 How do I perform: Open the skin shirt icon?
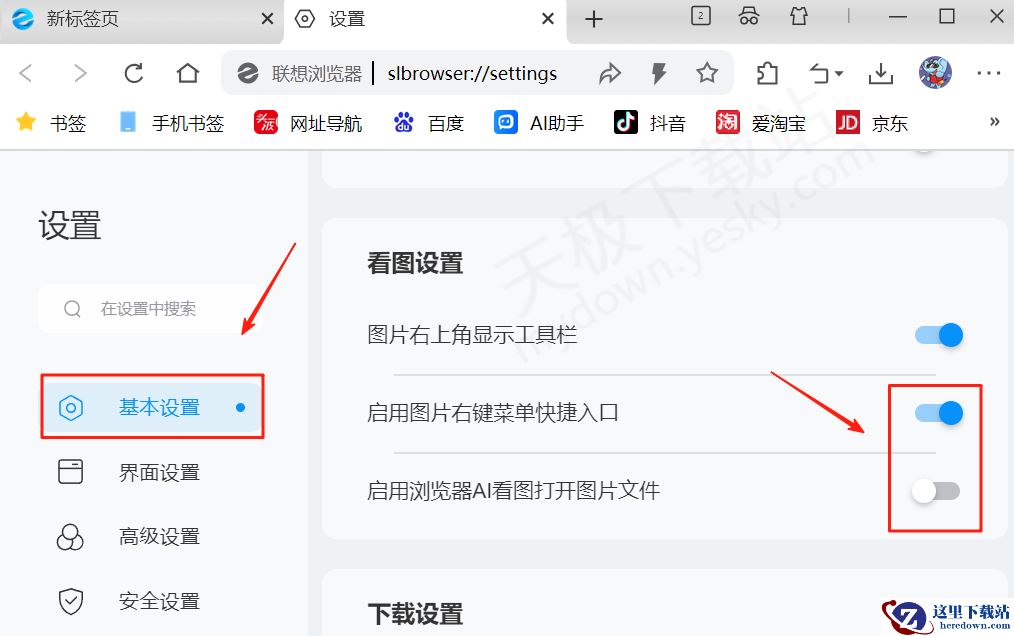tap(799, 16)
